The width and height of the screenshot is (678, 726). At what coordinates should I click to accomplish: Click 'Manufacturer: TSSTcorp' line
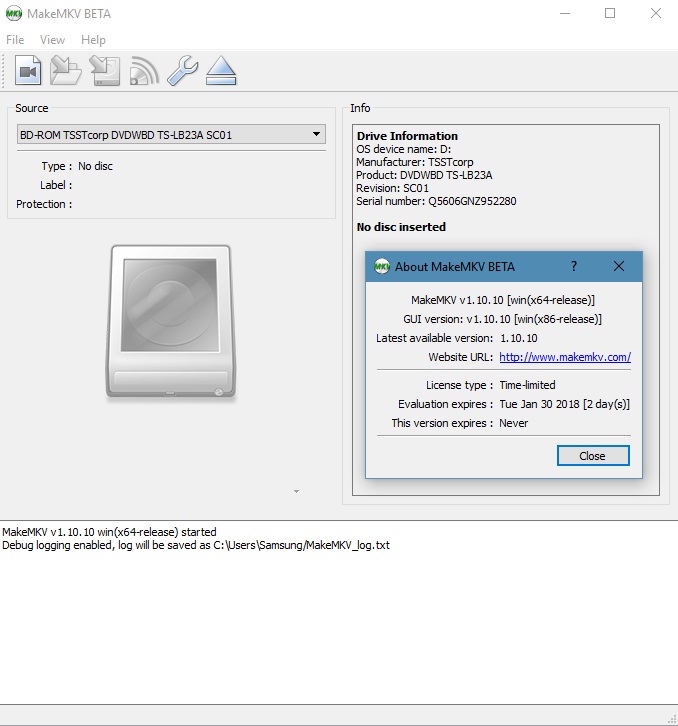[x=415, y=162]
